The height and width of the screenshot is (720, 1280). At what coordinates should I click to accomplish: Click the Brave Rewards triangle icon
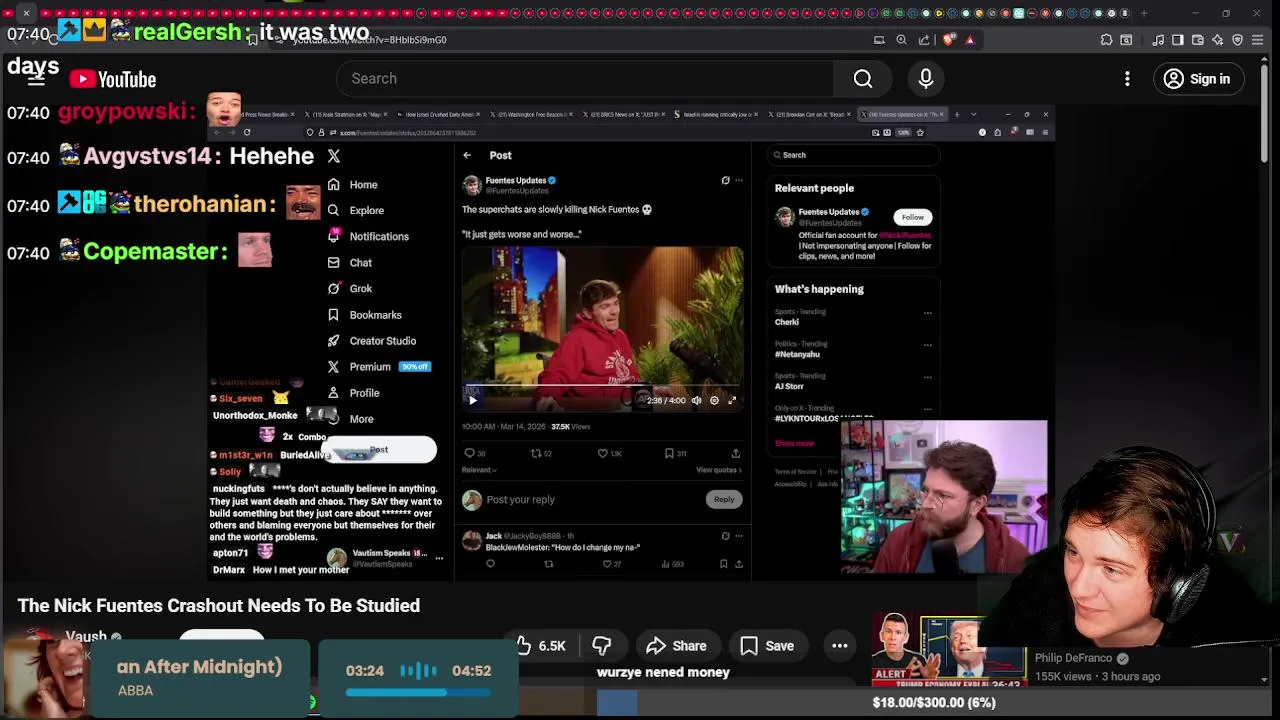(970, 40)
